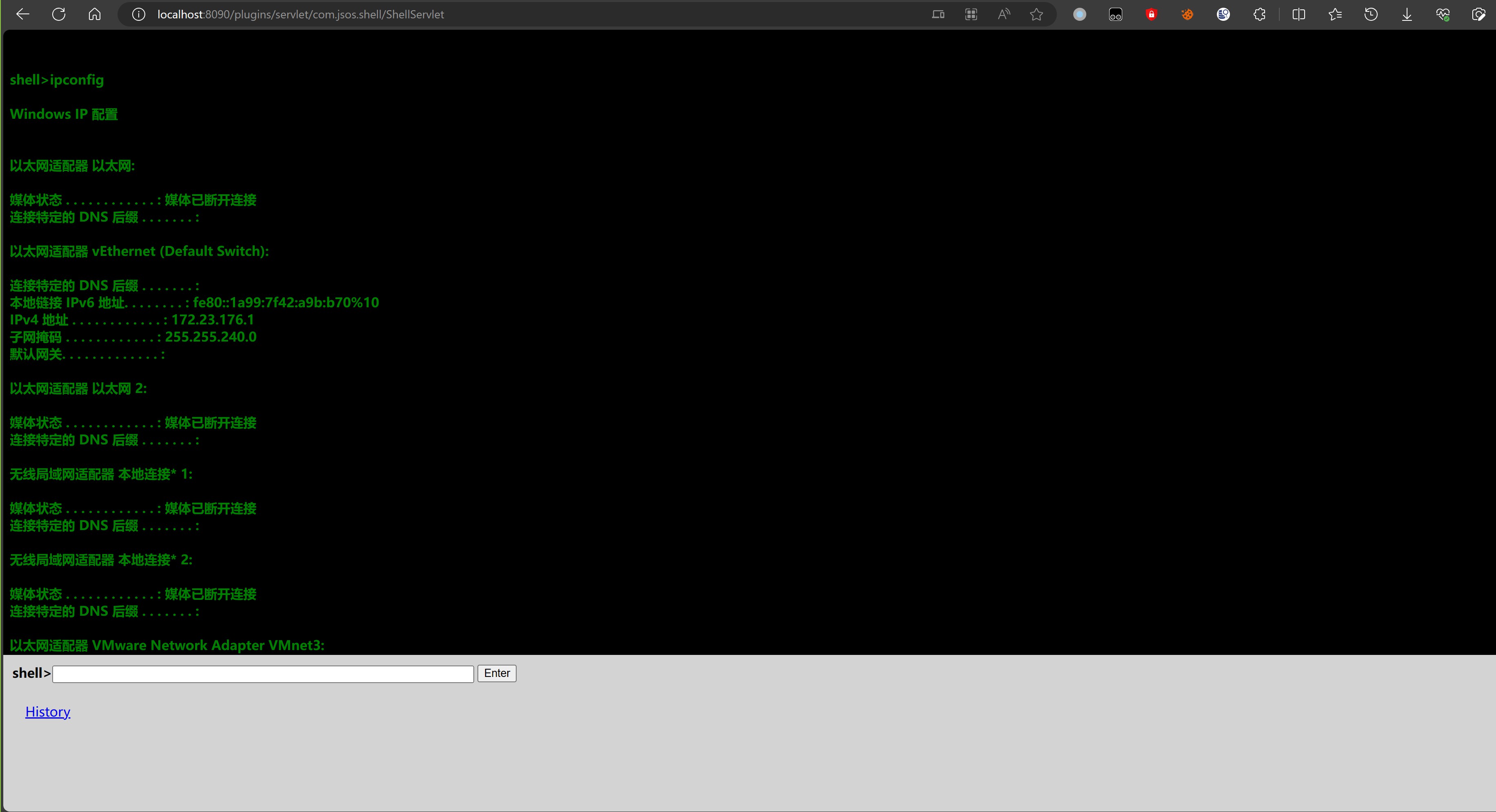Open the cookie editor extension
The height and width of the screenshot is (812, 1496).
pos(1187,15)
